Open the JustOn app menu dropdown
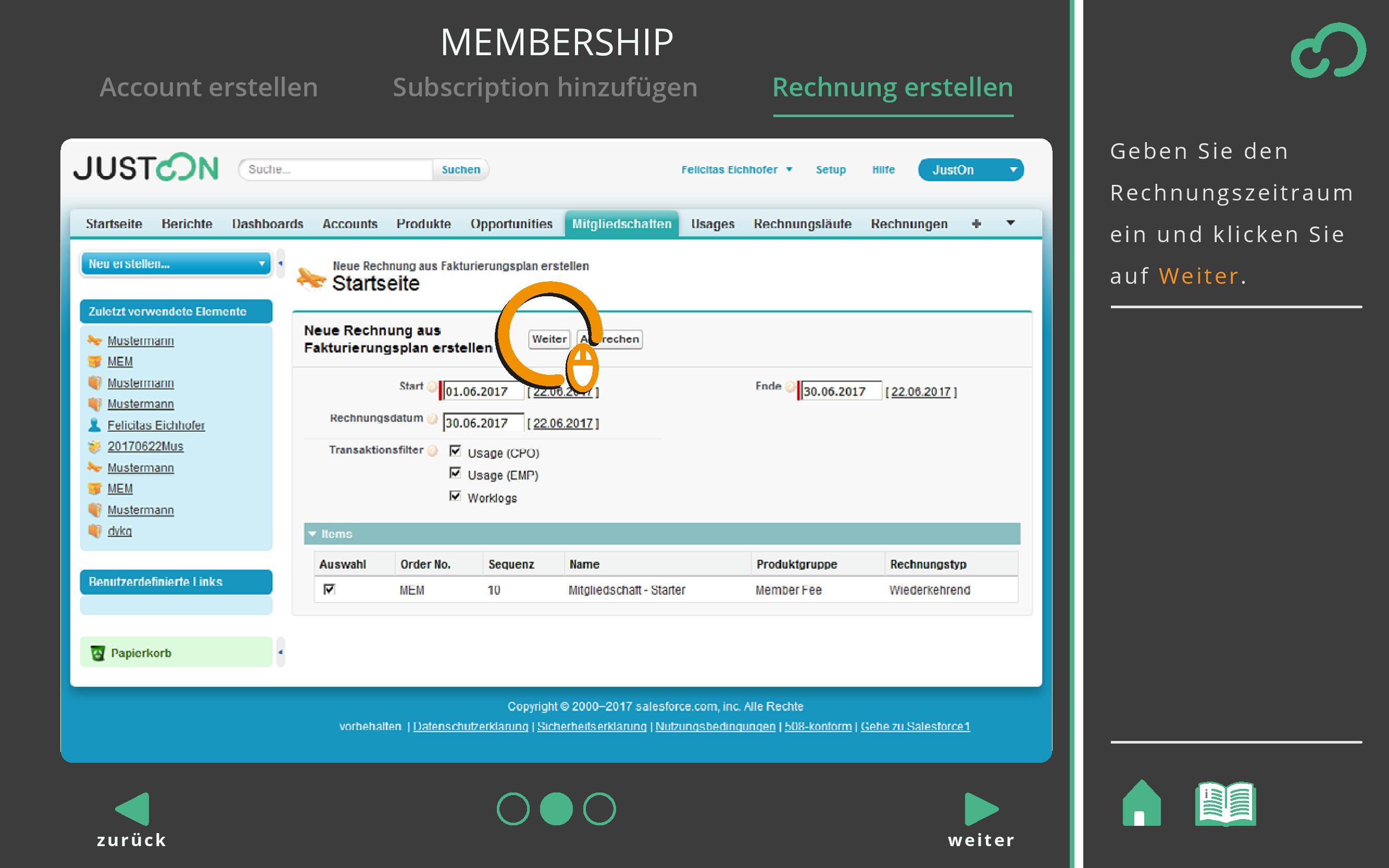 coord(970,170)
